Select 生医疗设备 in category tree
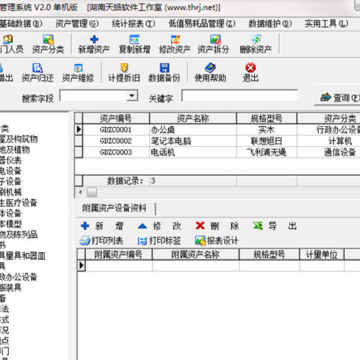Screen dimensions: 360x360 pos(19,203)
